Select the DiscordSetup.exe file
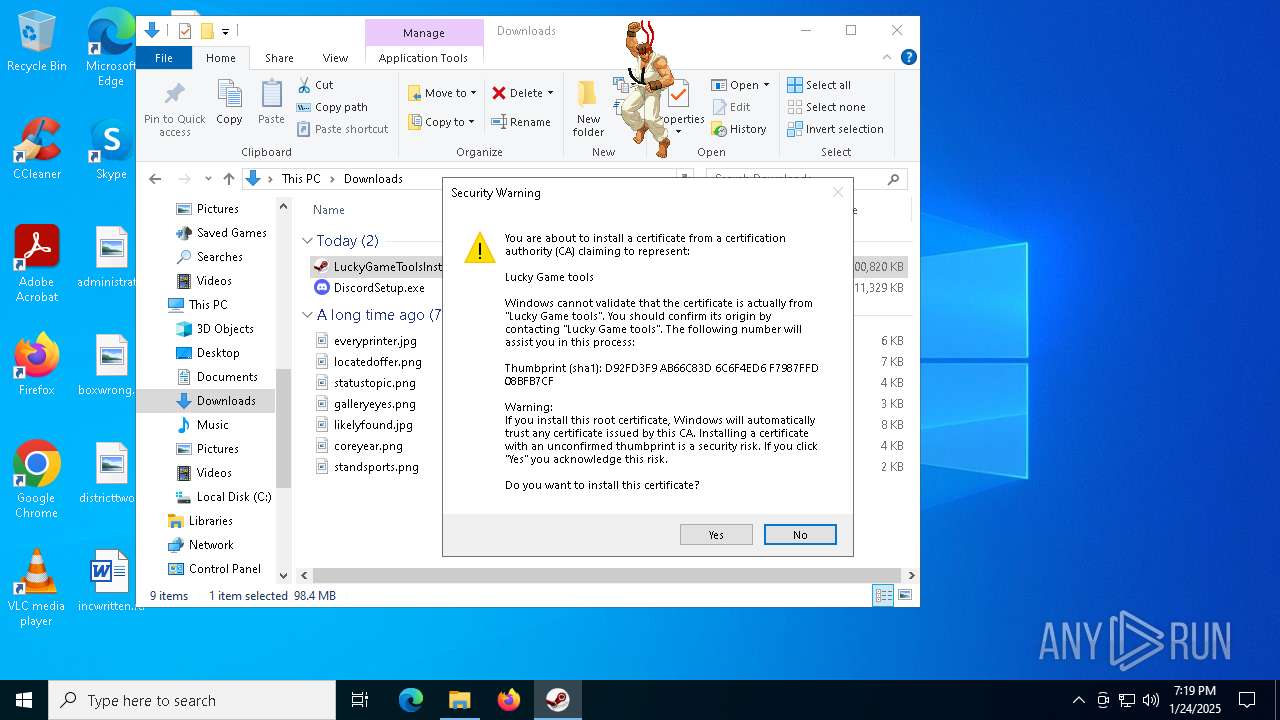 point(379,288)
